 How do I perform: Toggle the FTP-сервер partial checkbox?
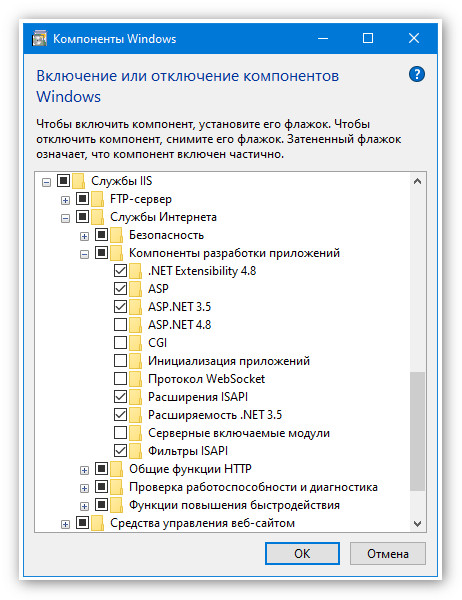tap(83, 198)
